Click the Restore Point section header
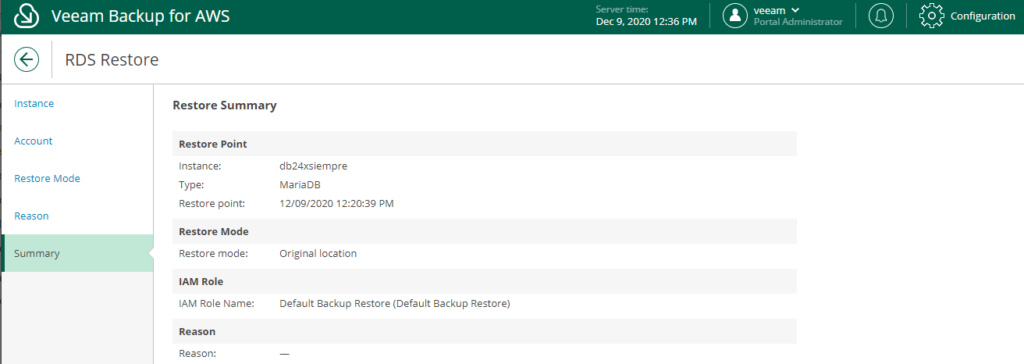 point(484,144)
